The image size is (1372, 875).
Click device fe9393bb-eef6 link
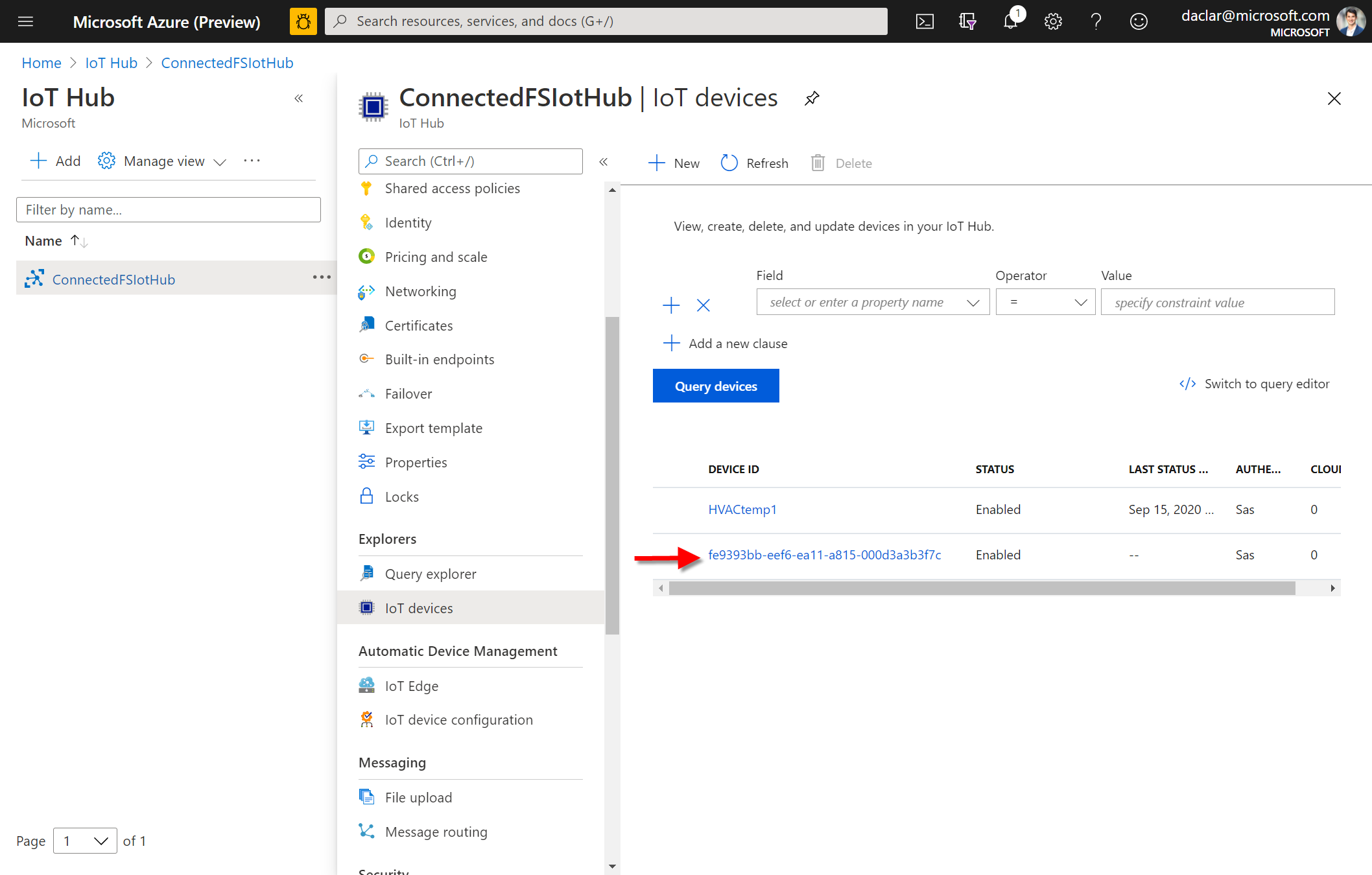tap(823, 555)
